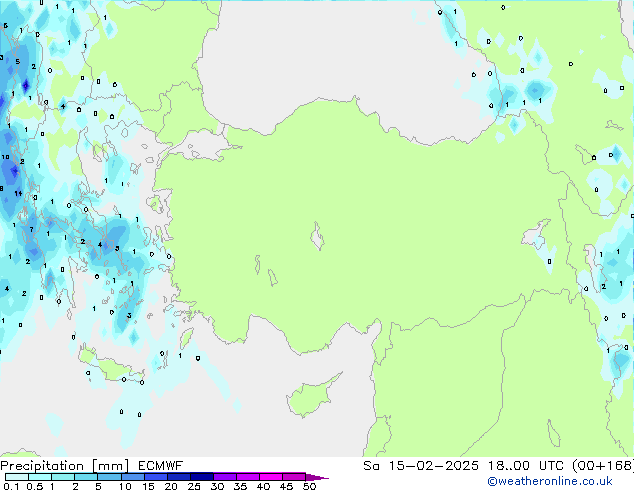The image size is (634, 490).
Task: Click the 25–30 mm navy legend swatch
Action: [202, 477]
